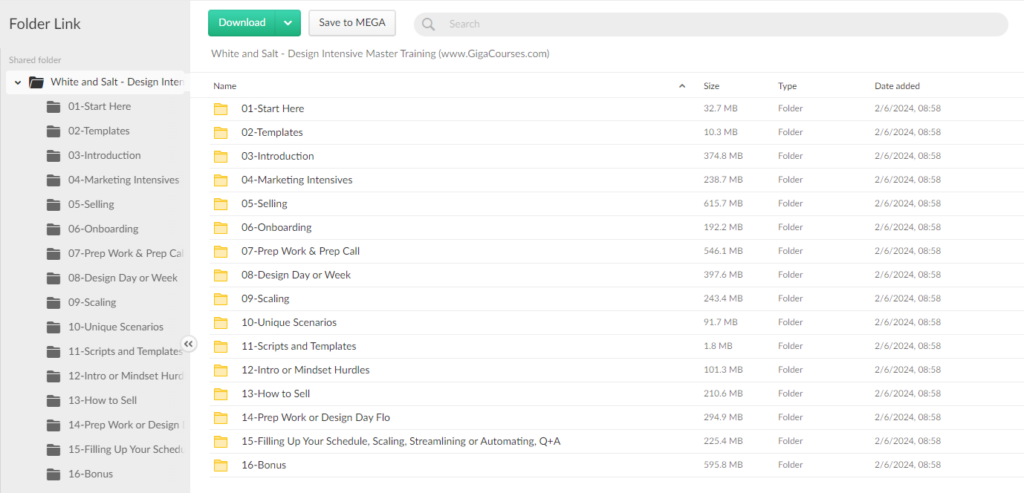
Task: Collapse the sidebar with double-chevron button
Action: coord(189,344)
